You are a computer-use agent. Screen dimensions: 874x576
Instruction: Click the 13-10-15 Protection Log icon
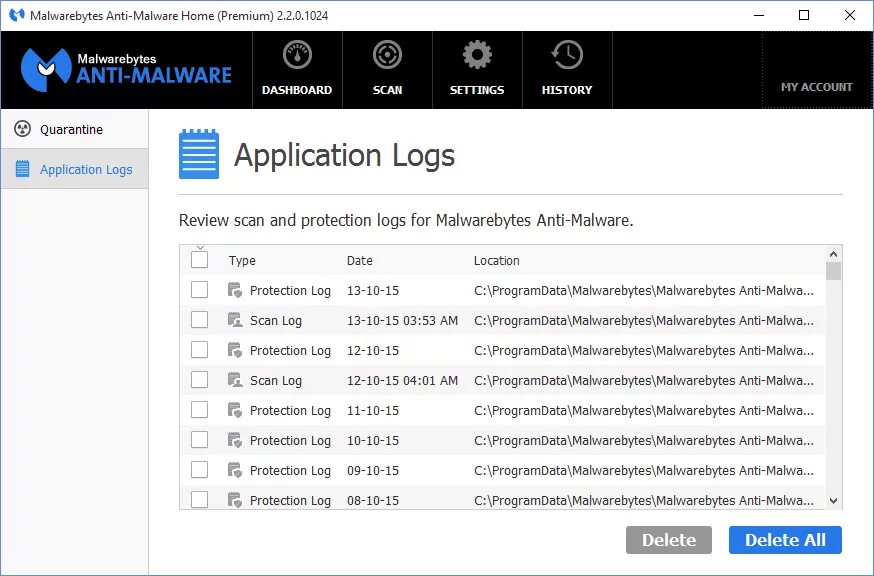click(x=235, y=290)
